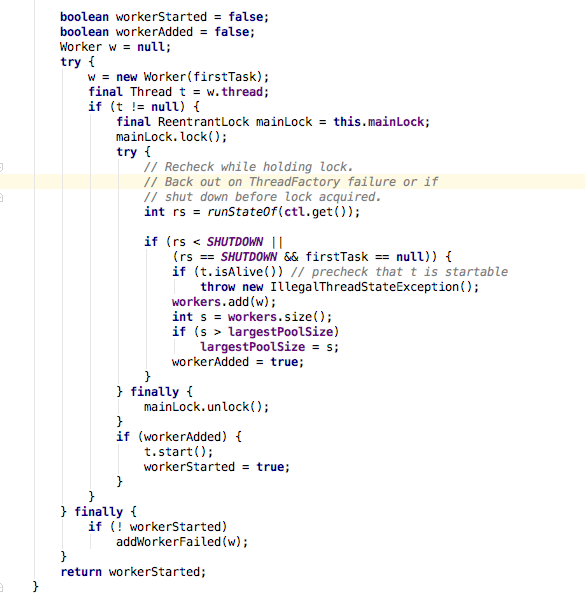Click the line 'if (rs < SHUTDOWN ||'
The height and width of the screenshot is (603, 585).
pos(213,242)
